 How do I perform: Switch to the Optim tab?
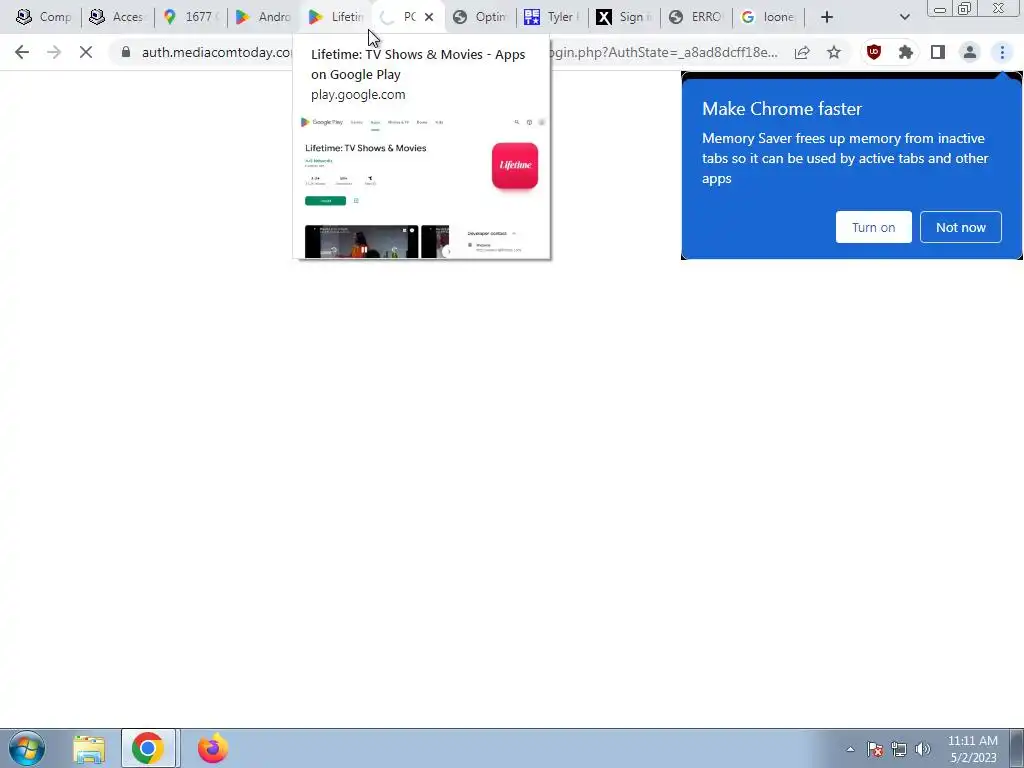tap(481, 17)
